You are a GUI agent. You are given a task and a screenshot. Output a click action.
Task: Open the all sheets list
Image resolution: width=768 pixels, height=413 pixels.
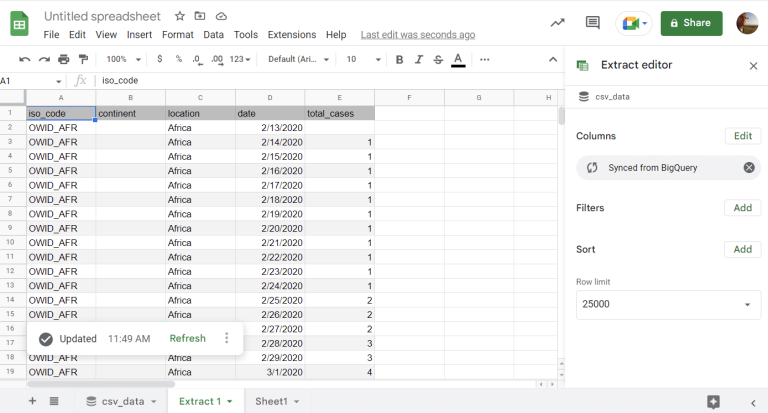coord(54,401)
